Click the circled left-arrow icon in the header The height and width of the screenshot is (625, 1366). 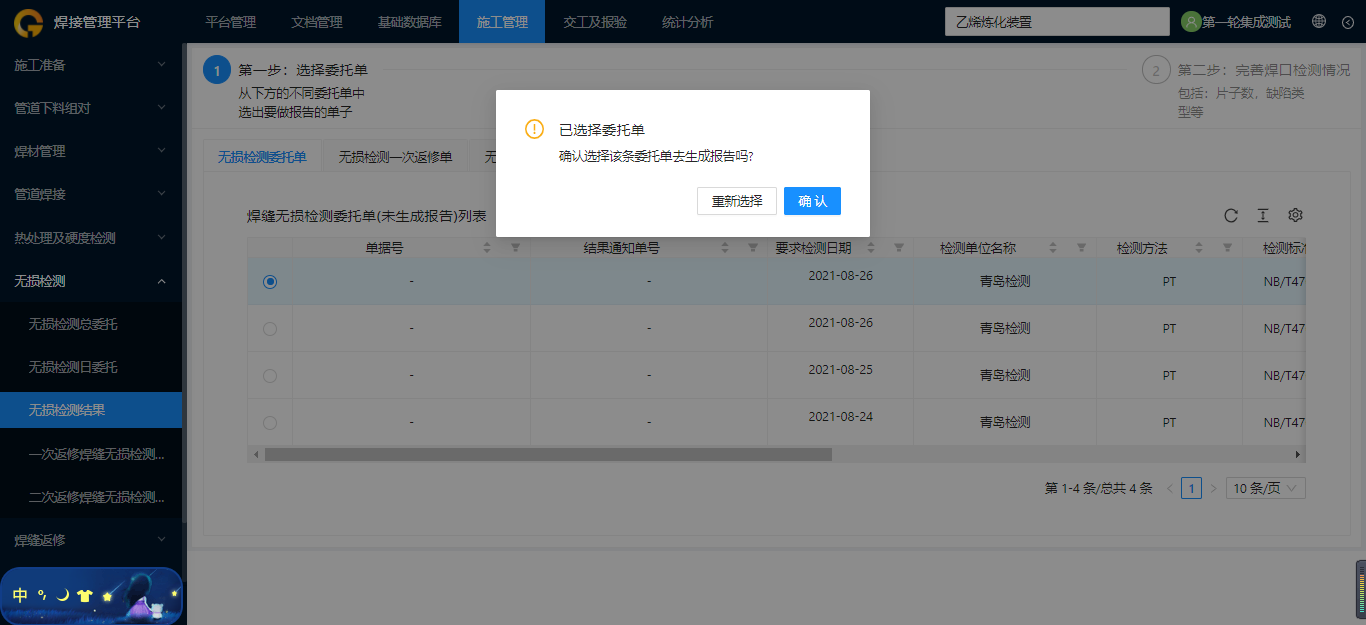(1347, 21)
